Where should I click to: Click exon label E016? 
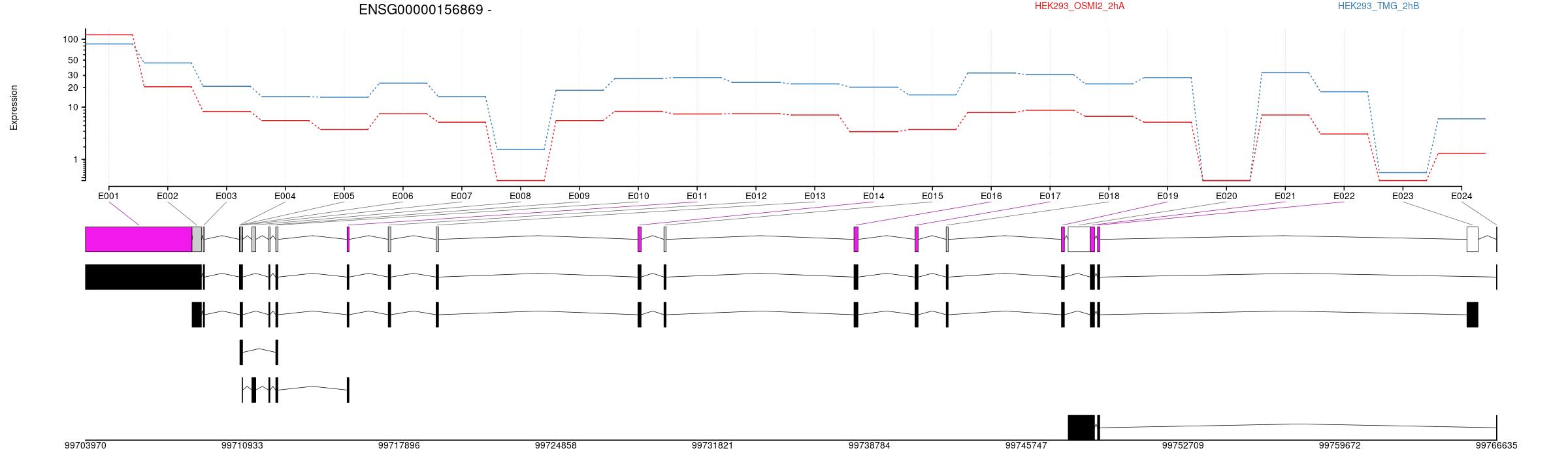point(991,196)
